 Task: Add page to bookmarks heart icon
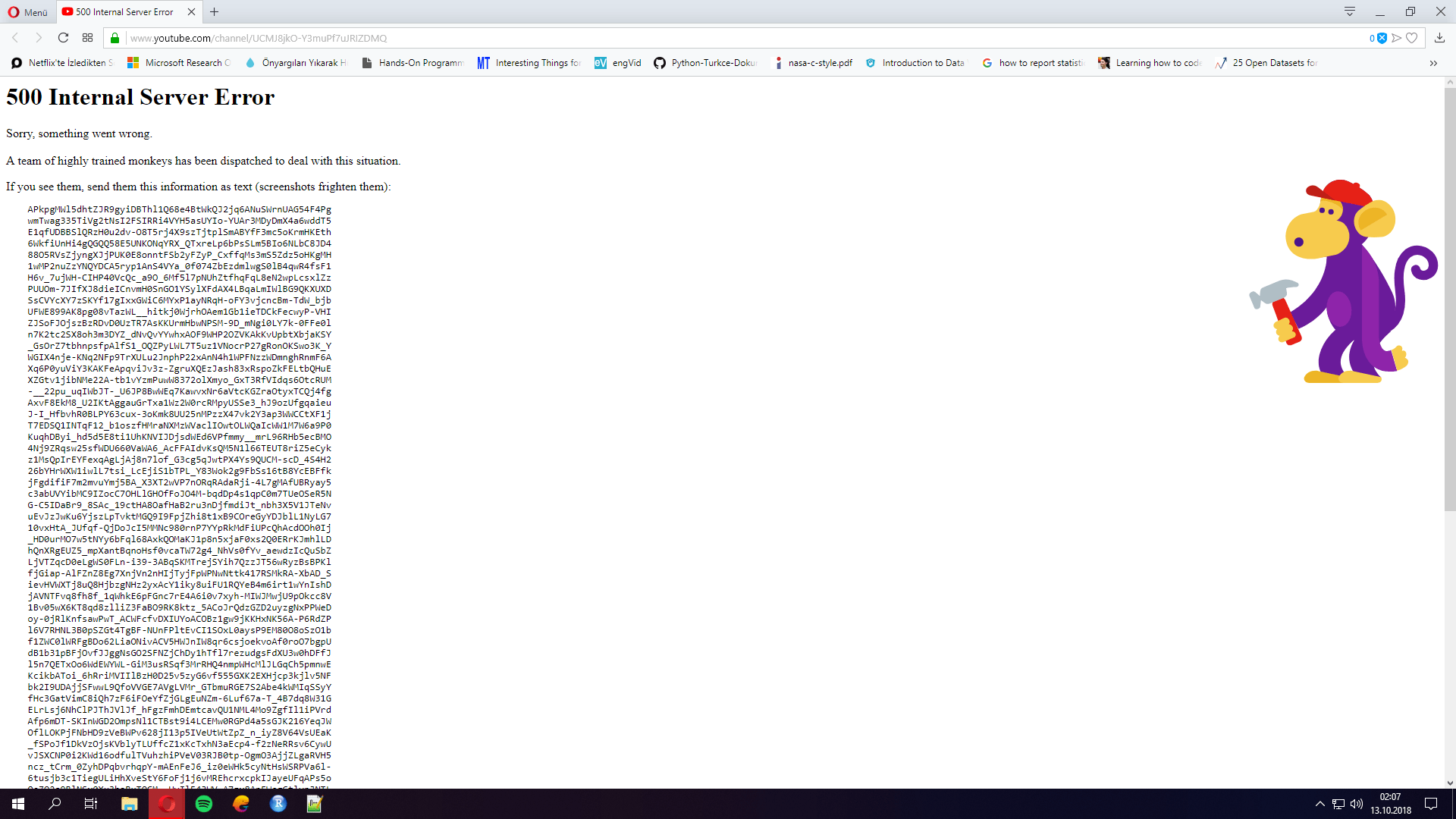(x=1411, y=38)
